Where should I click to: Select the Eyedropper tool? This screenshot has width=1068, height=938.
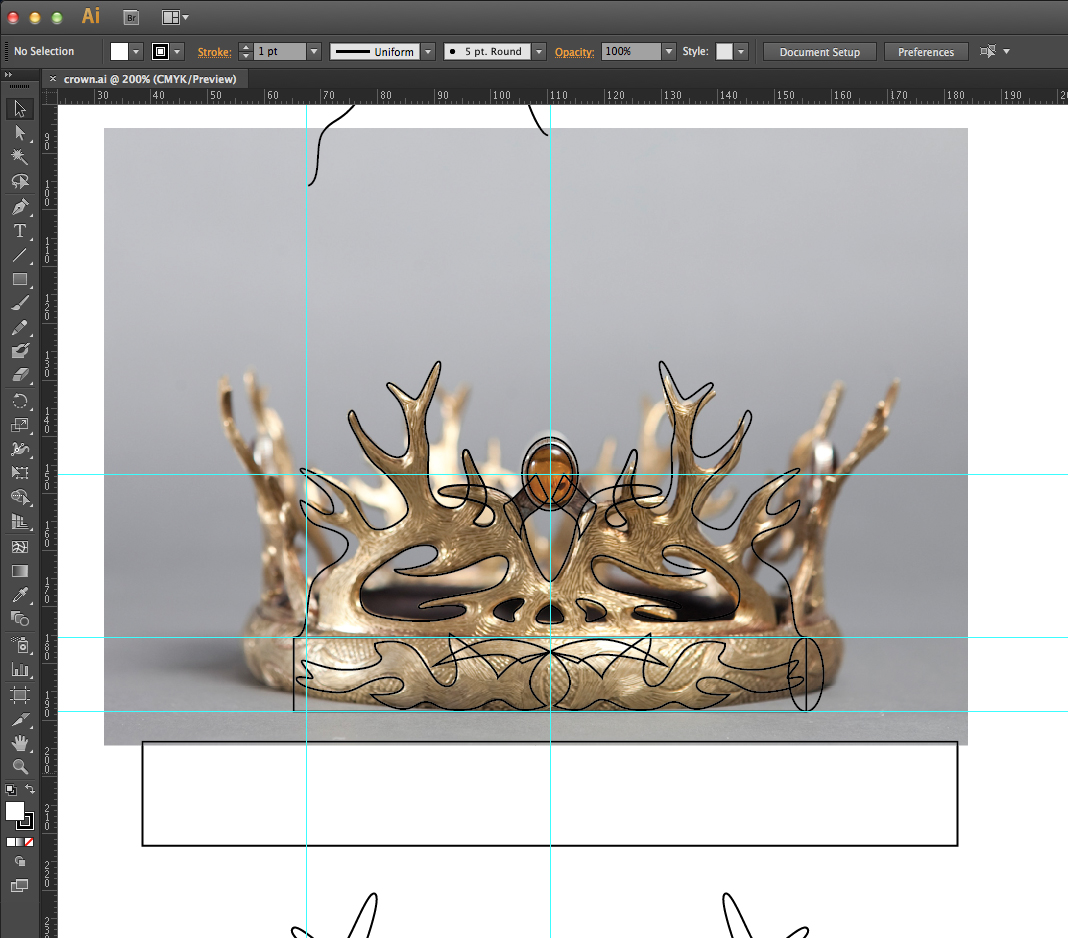click(x=20, y=595)
